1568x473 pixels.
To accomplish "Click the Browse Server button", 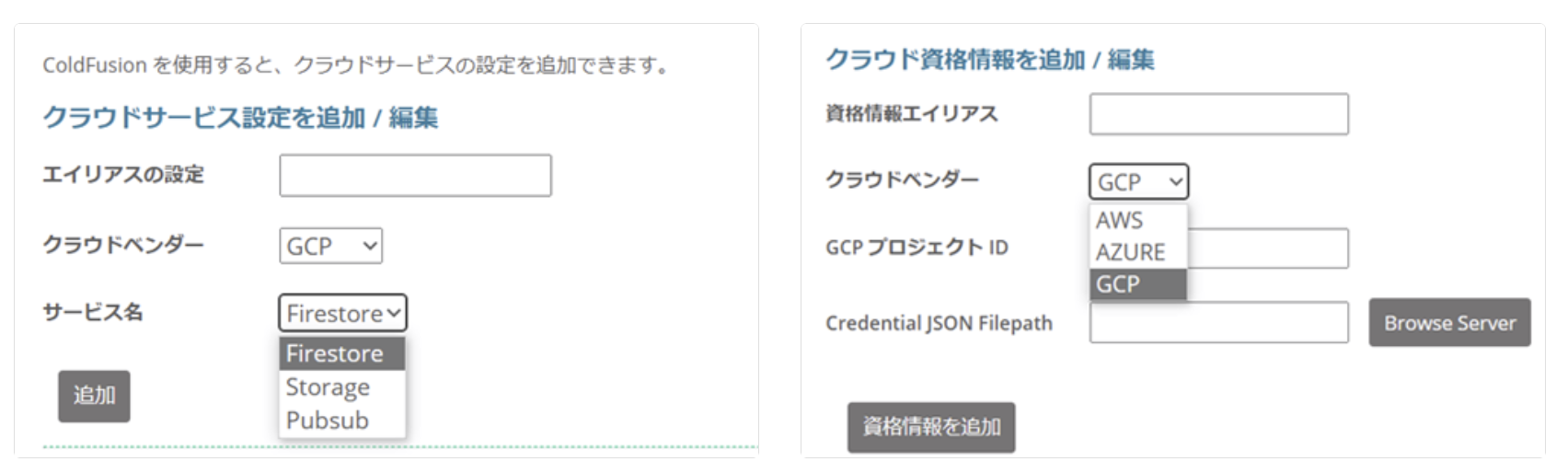I will tap(1449, 323).
